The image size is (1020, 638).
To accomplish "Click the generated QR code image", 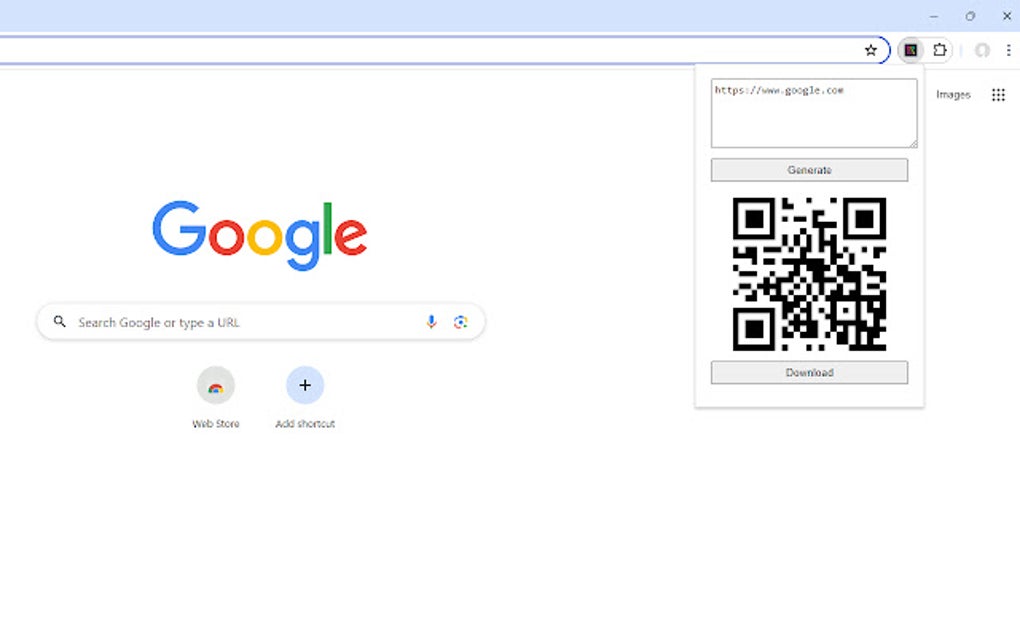I will (809, 274).
